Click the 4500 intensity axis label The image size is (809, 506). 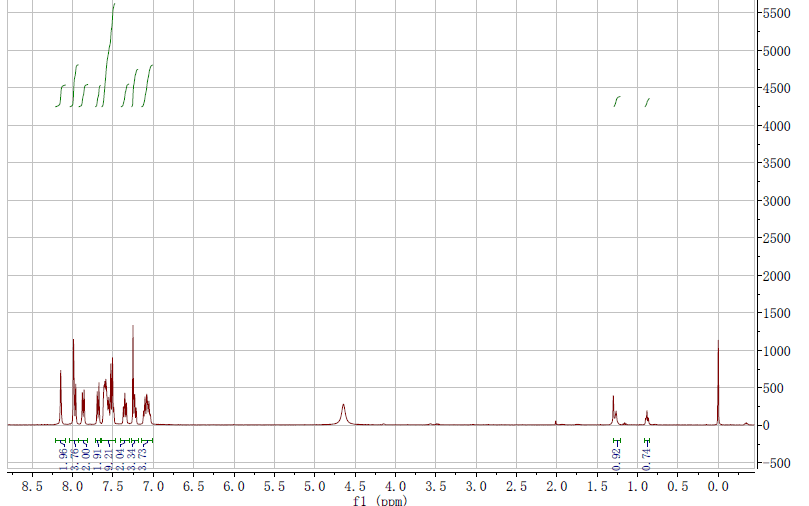[x=776, y=88]
